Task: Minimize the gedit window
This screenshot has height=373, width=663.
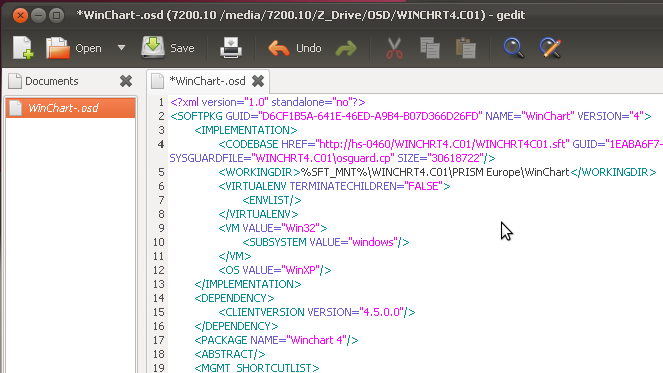Action: (x=38, y=16)
